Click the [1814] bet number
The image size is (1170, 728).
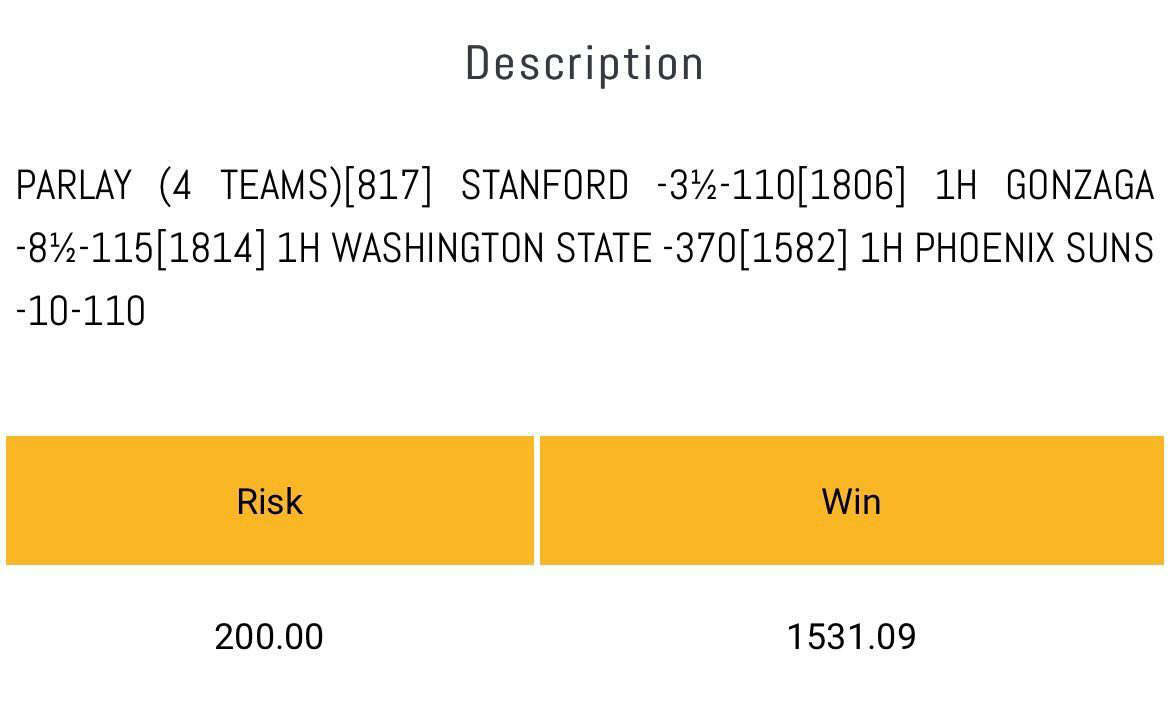(210, 248)
